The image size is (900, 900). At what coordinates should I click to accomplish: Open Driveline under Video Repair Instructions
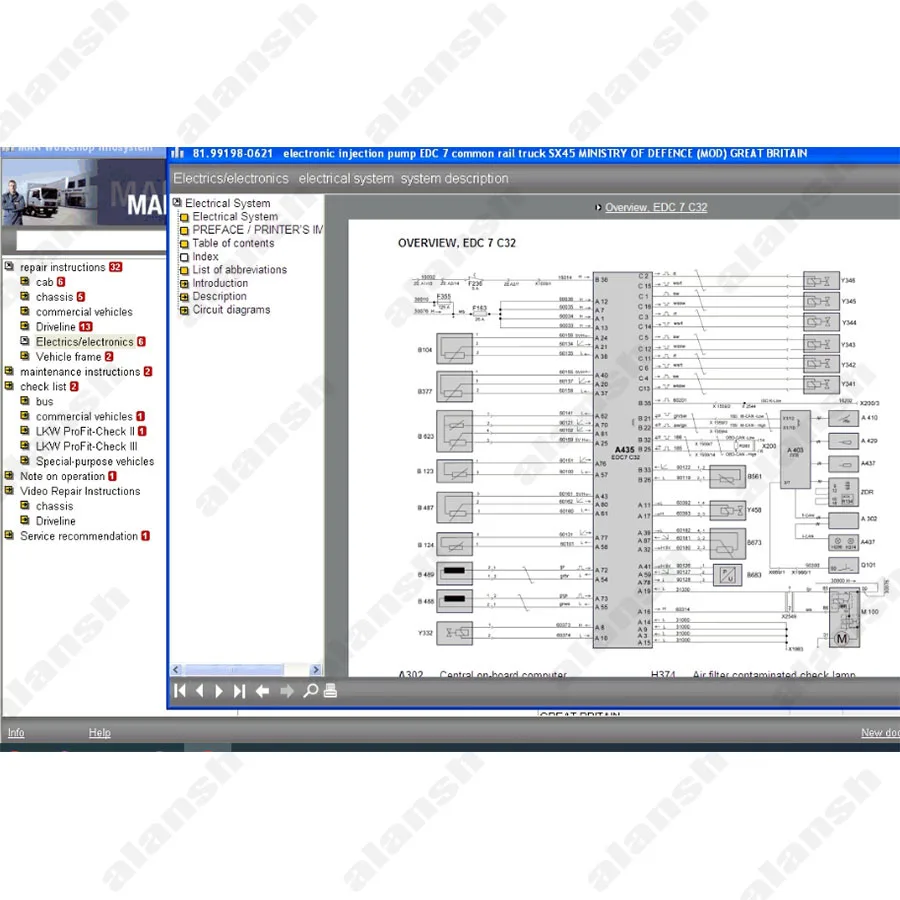coord(56,521)
